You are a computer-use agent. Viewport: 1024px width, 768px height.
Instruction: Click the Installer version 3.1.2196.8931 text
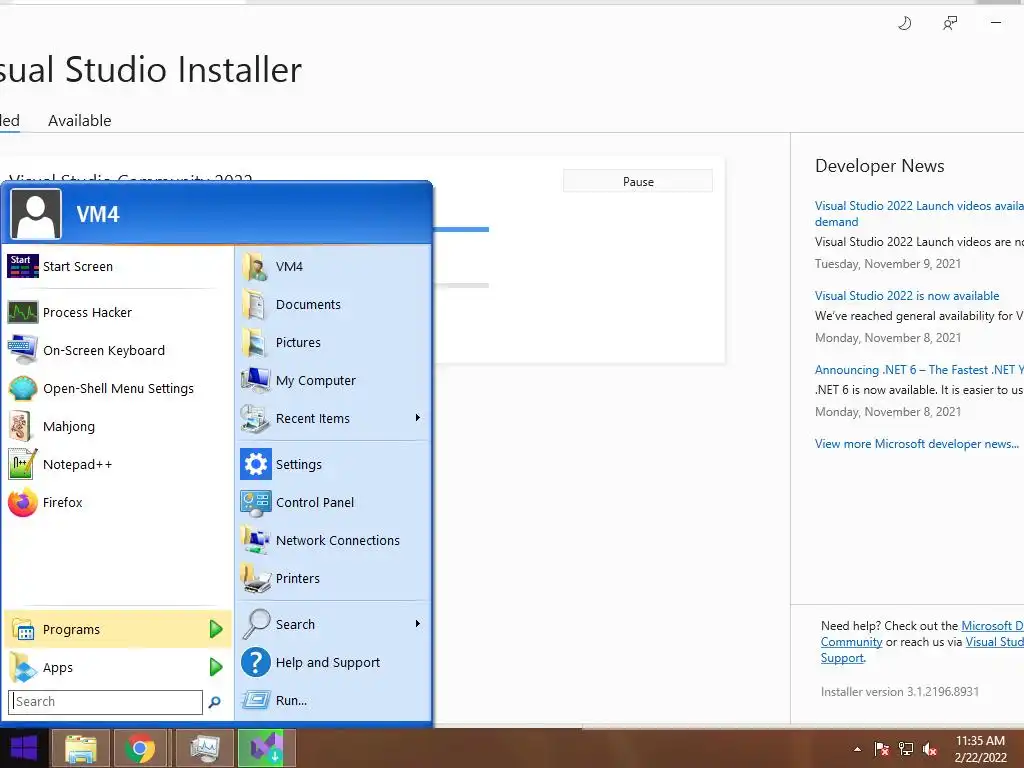tap(899, 692)
